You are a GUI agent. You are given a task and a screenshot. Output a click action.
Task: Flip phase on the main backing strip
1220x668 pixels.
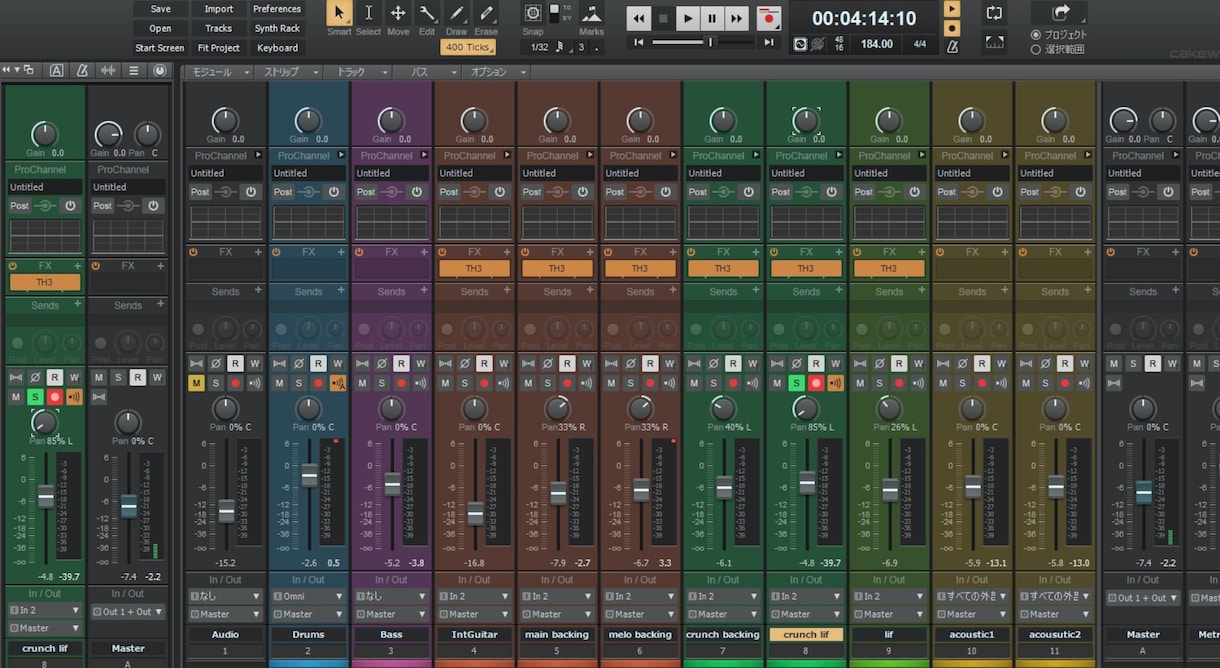[547, 364]
